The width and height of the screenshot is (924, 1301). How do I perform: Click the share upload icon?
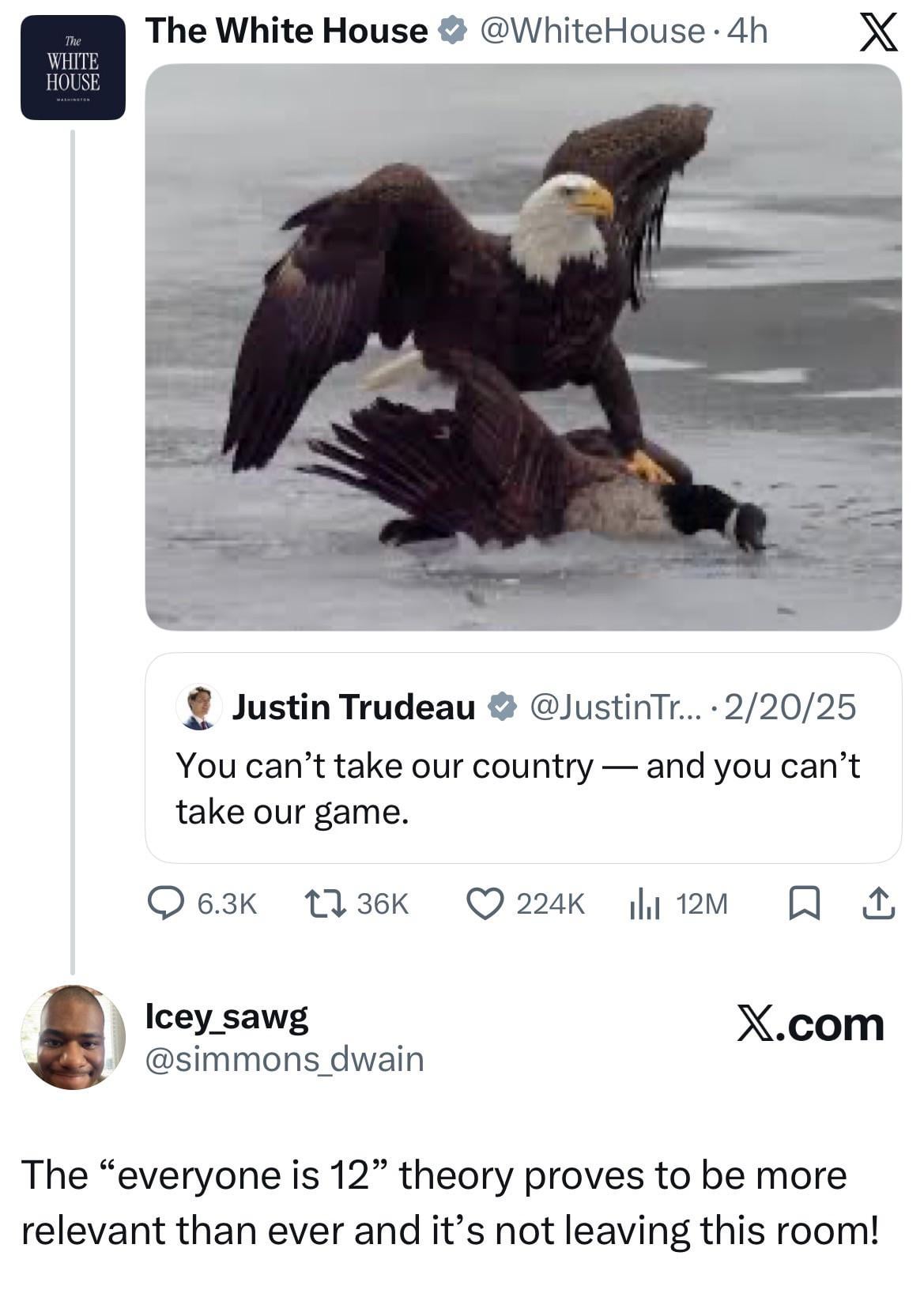[x=879, y=903]
